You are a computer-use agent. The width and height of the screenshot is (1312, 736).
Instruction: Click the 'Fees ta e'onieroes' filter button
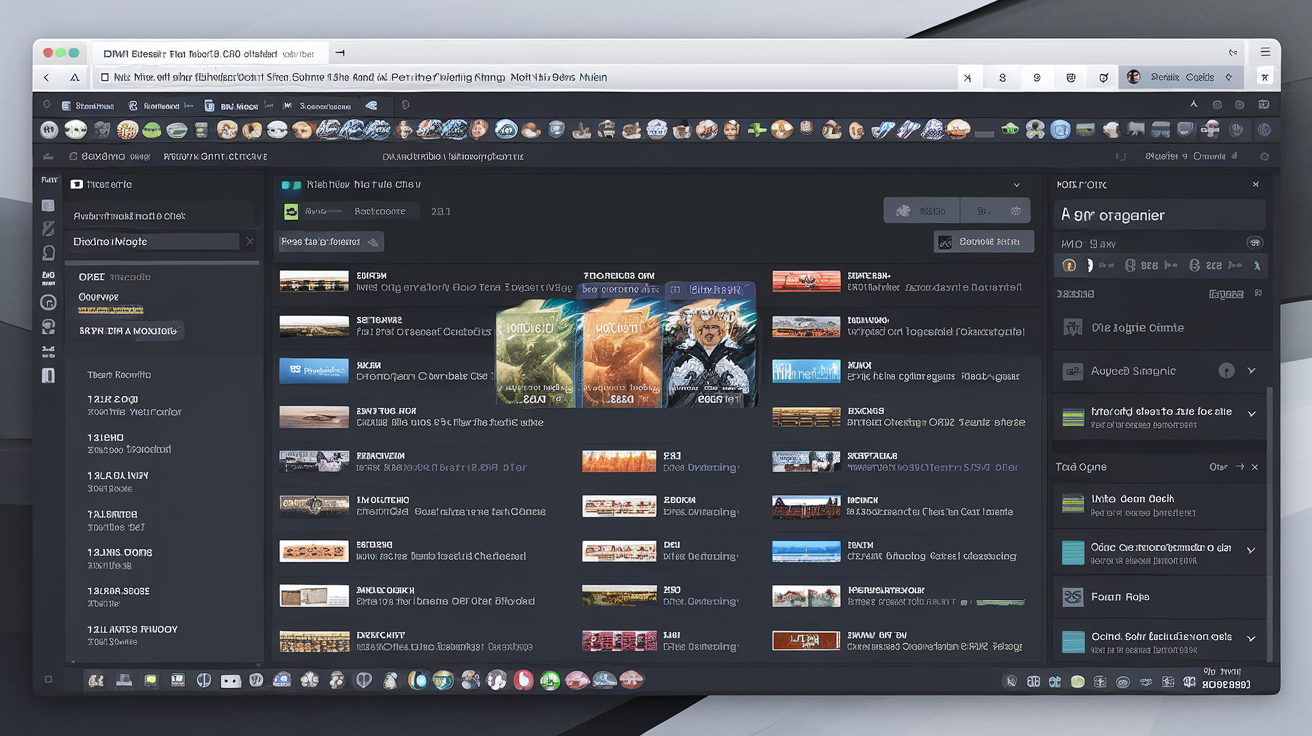tap(331, 242)
